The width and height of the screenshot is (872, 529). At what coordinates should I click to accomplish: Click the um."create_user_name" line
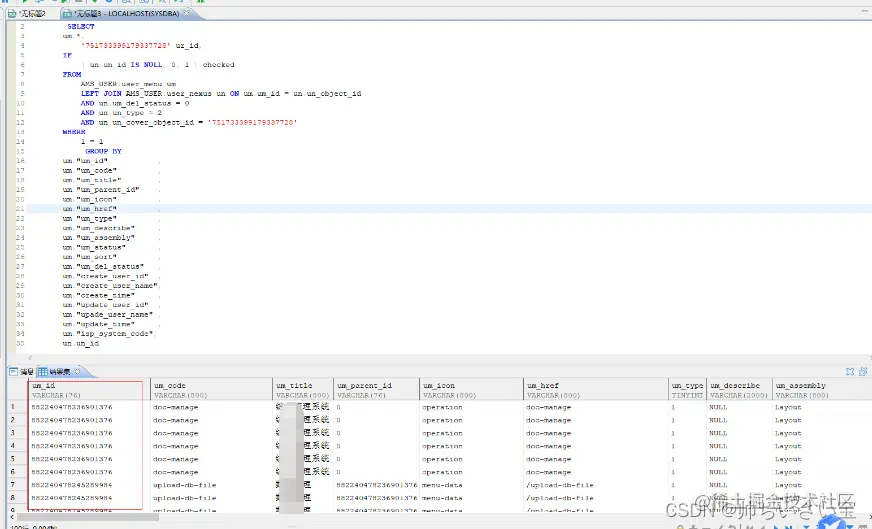[x=110, y=285]
